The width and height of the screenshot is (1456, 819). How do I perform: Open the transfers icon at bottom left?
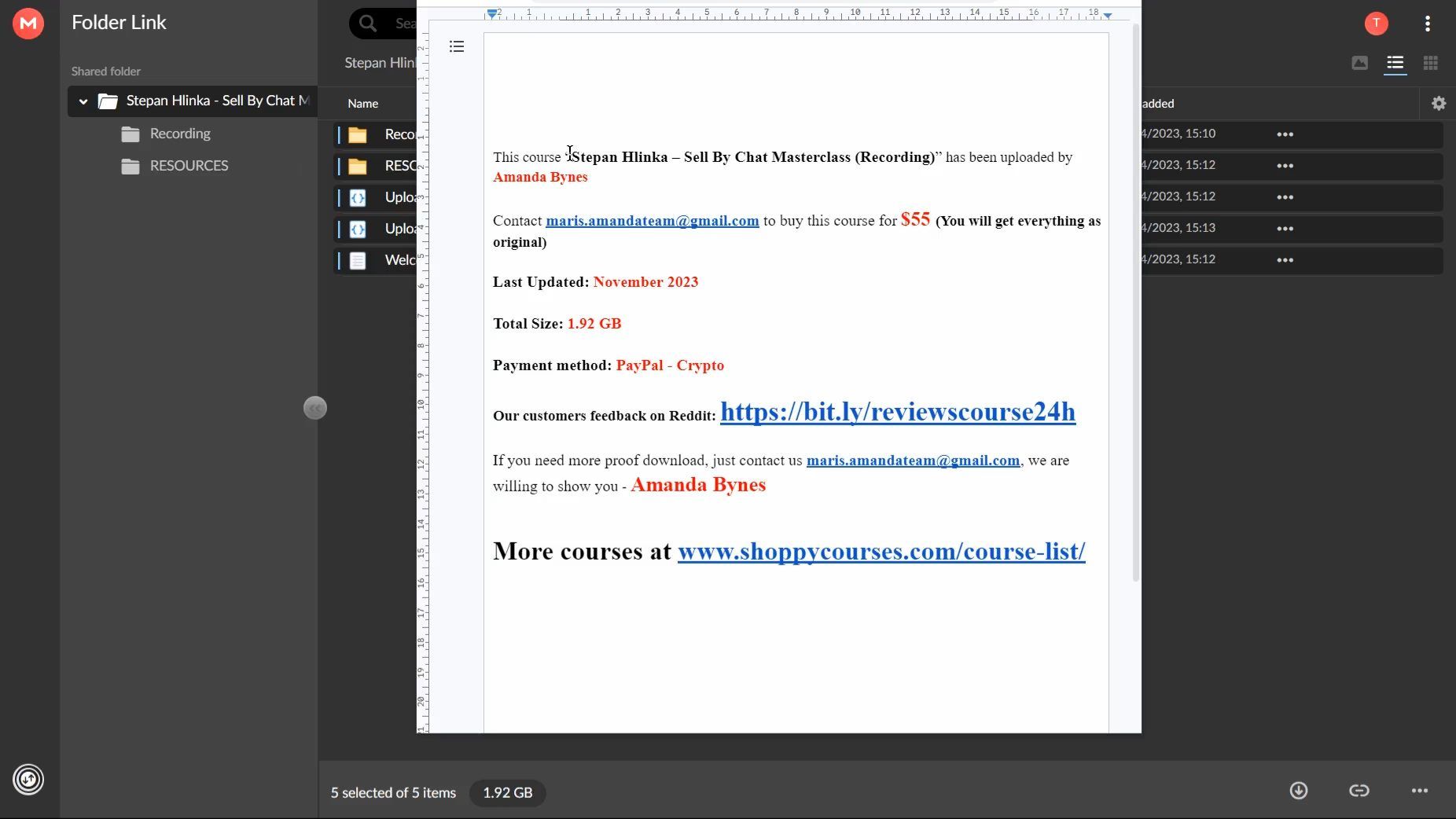click(28, 780)
